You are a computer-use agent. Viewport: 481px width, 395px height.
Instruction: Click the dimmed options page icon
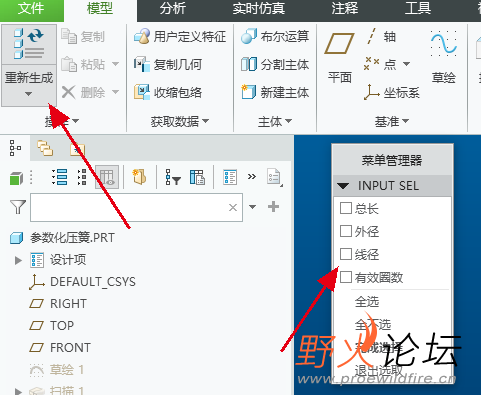(x=274, y=177)
